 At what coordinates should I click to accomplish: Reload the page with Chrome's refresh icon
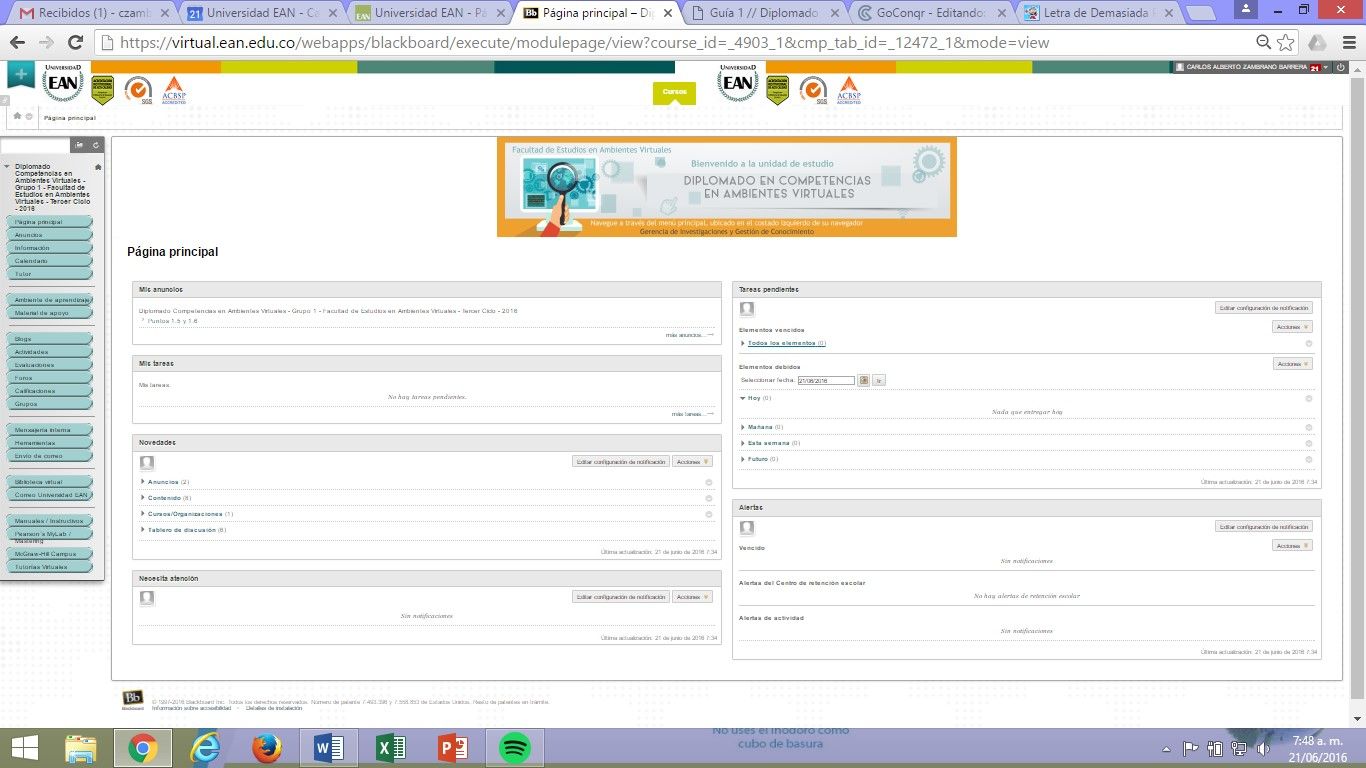pyautogui.click(x=75, y=43)
